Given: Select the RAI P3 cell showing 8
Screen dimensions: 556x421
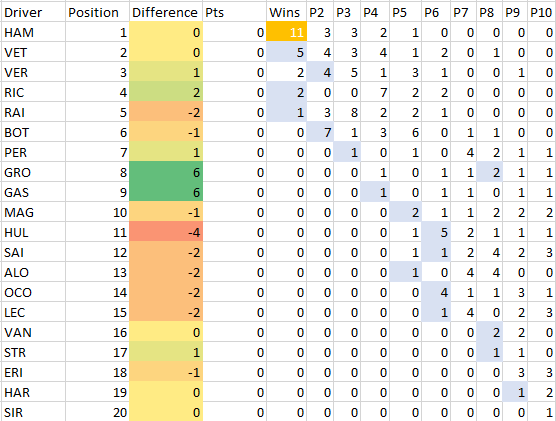Looking at the screenshot, I should (x=347, y=112).
